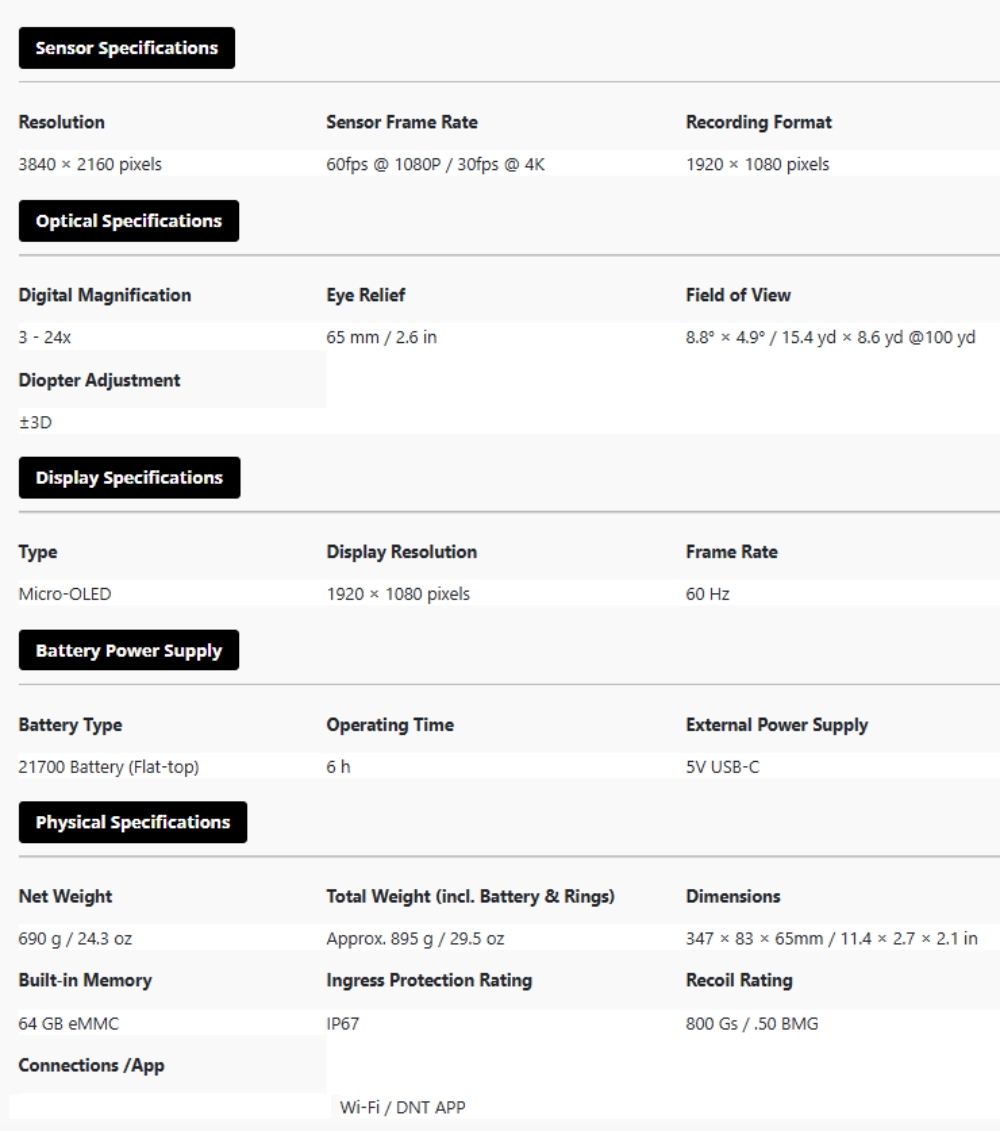This screenshot has height=1131, width=1000.
Task: Select the 65 mm / 2.6 in eye relief value
Action: point(381,337)
